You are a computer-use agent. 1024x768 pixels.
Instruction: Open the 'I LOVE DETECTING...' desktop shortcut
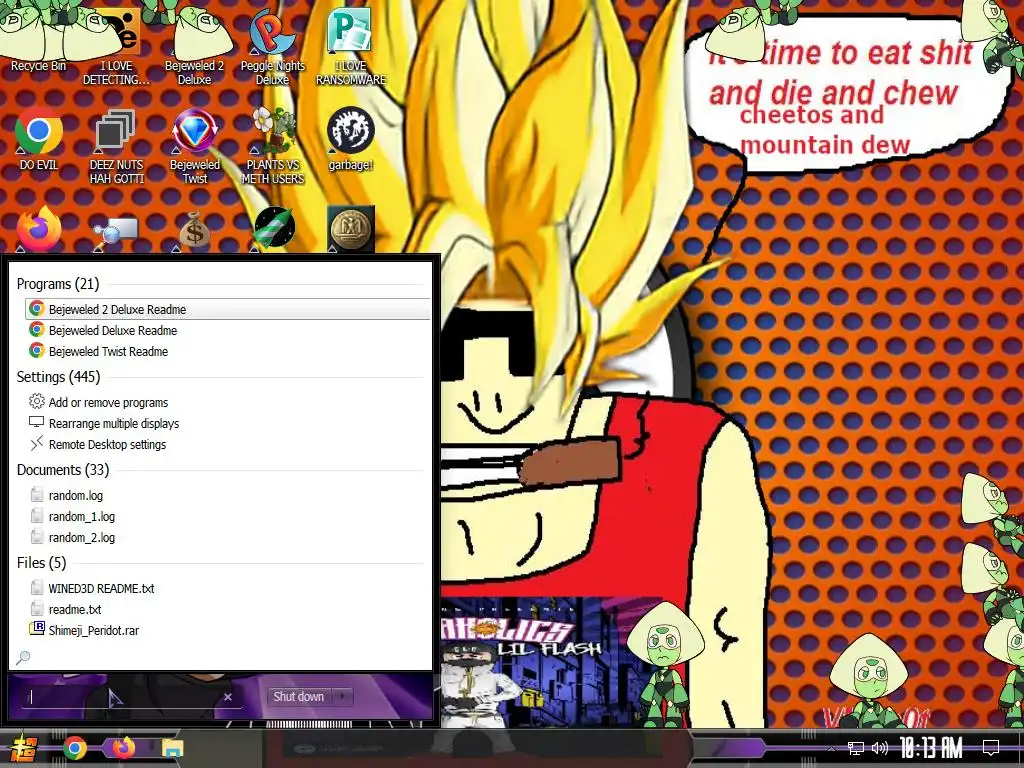coord(116,46)
